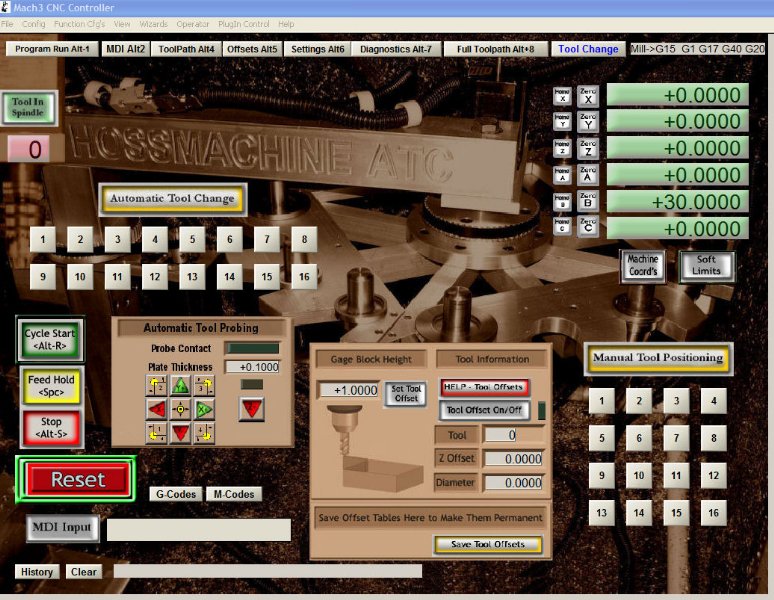This screenshot has width=774, height=600.
Task: Open Full Toolpath Alt+8 screen
Action: [x=496, y=49]
